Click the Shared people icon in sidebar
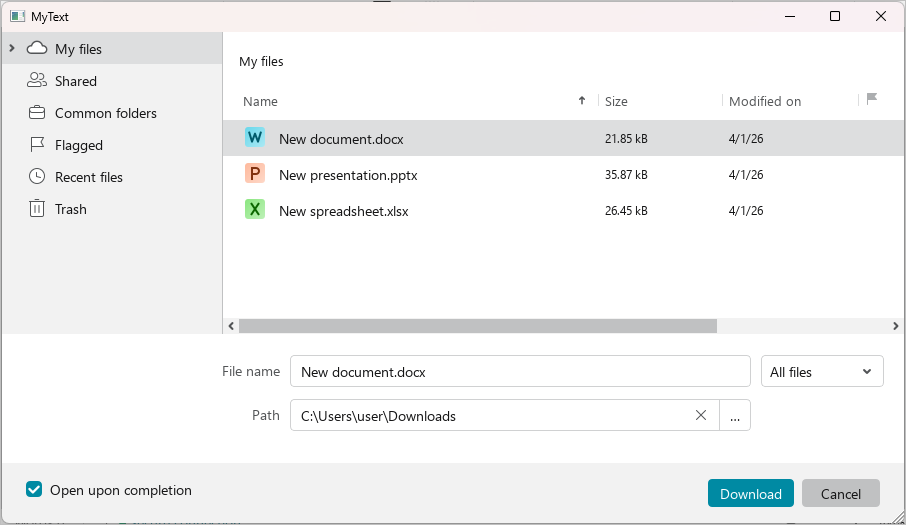906x525 pixels. (x=37, y=80)
